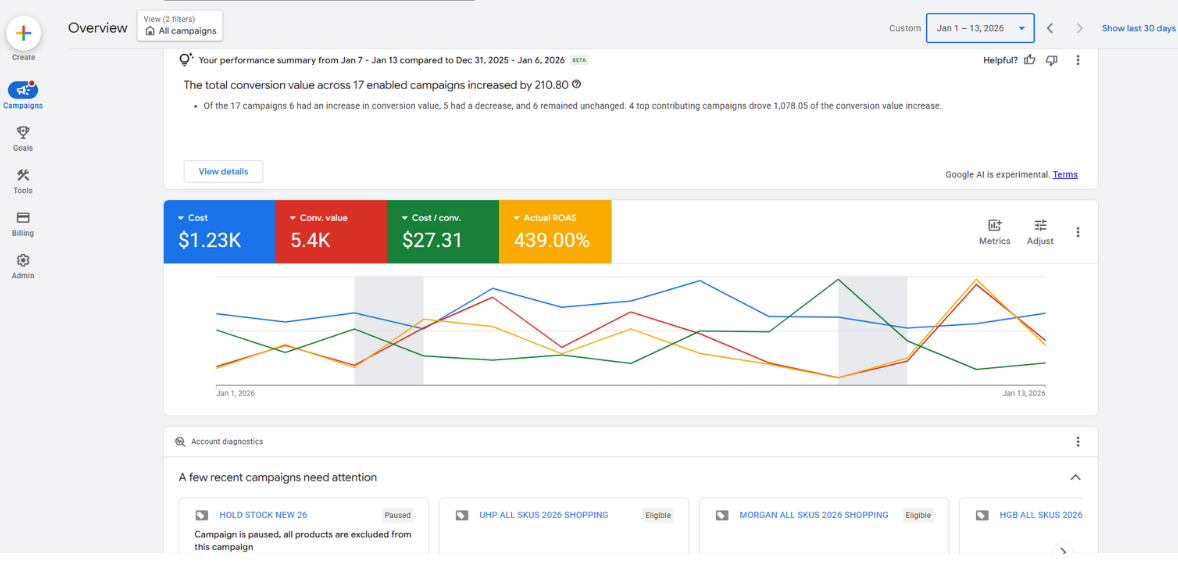1178x566 pixels.
Task: Select the red Conv. value card
Action: (x=331, y=232)
